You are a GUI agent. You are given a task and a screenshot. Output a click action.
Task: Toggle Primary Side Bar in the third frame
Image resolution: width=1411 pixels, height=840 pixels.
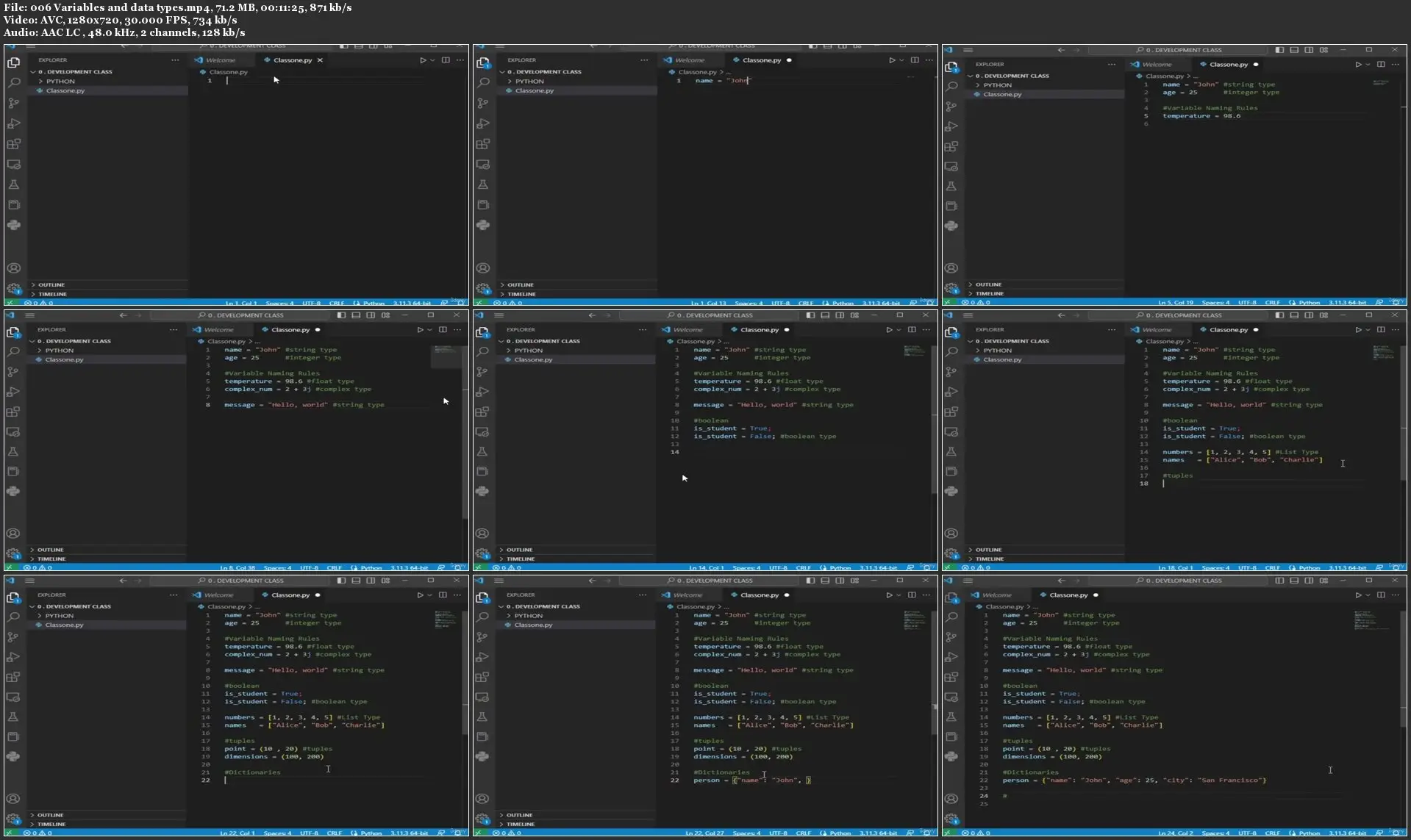pos(1279,50)
